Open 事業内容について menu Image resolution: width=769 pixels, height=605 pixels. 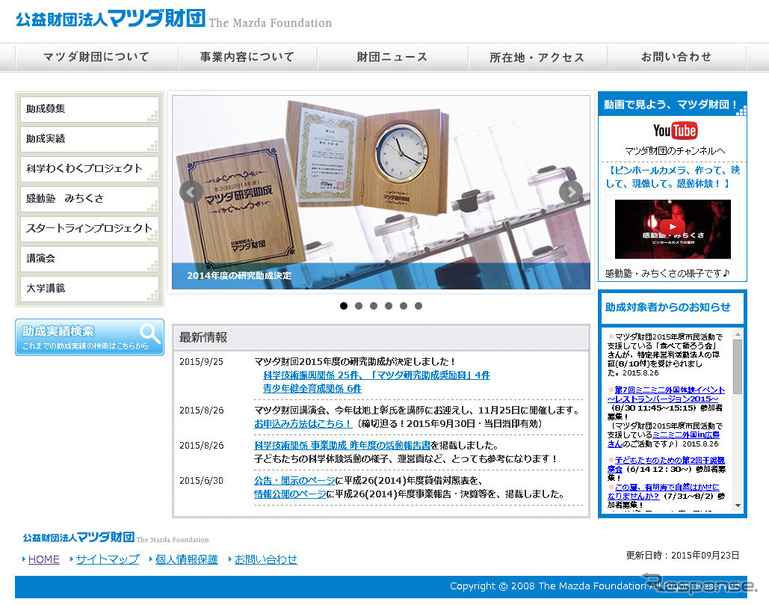point(247,57)
